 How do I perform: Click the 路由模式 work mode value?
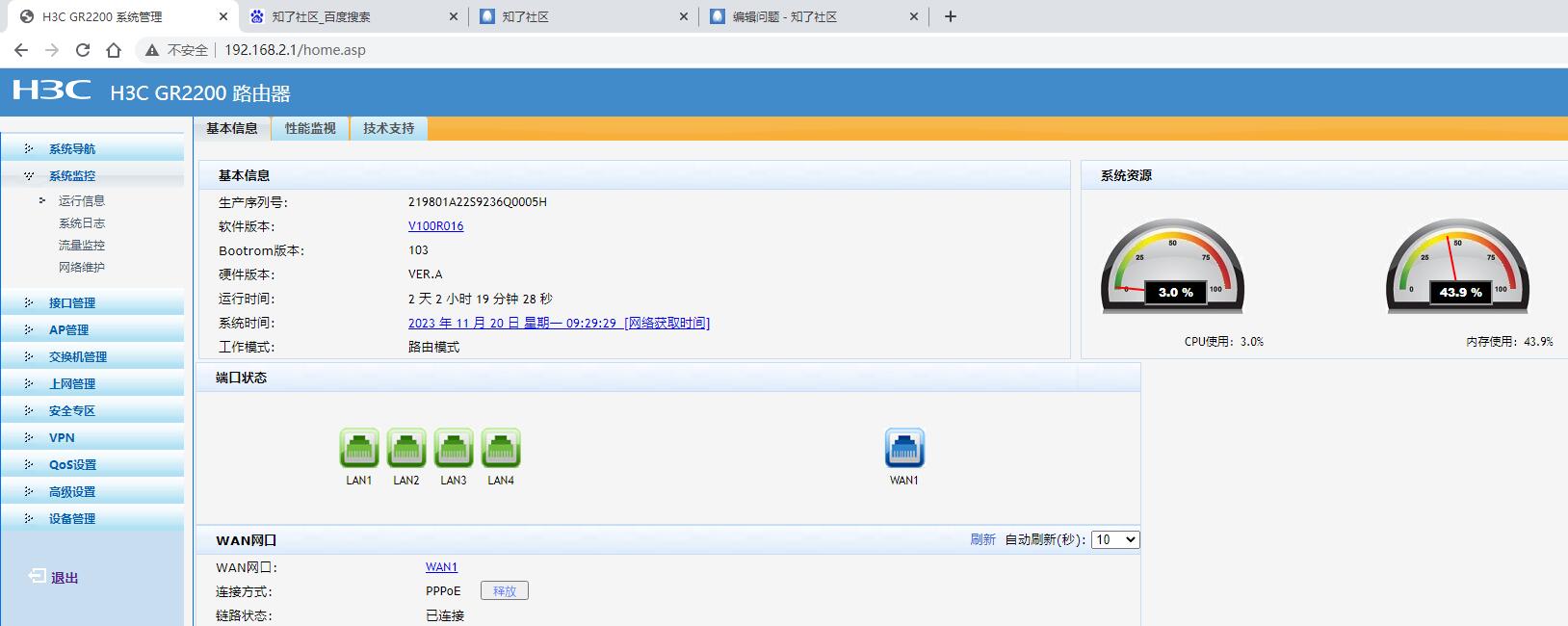click(x=433, y=347)
